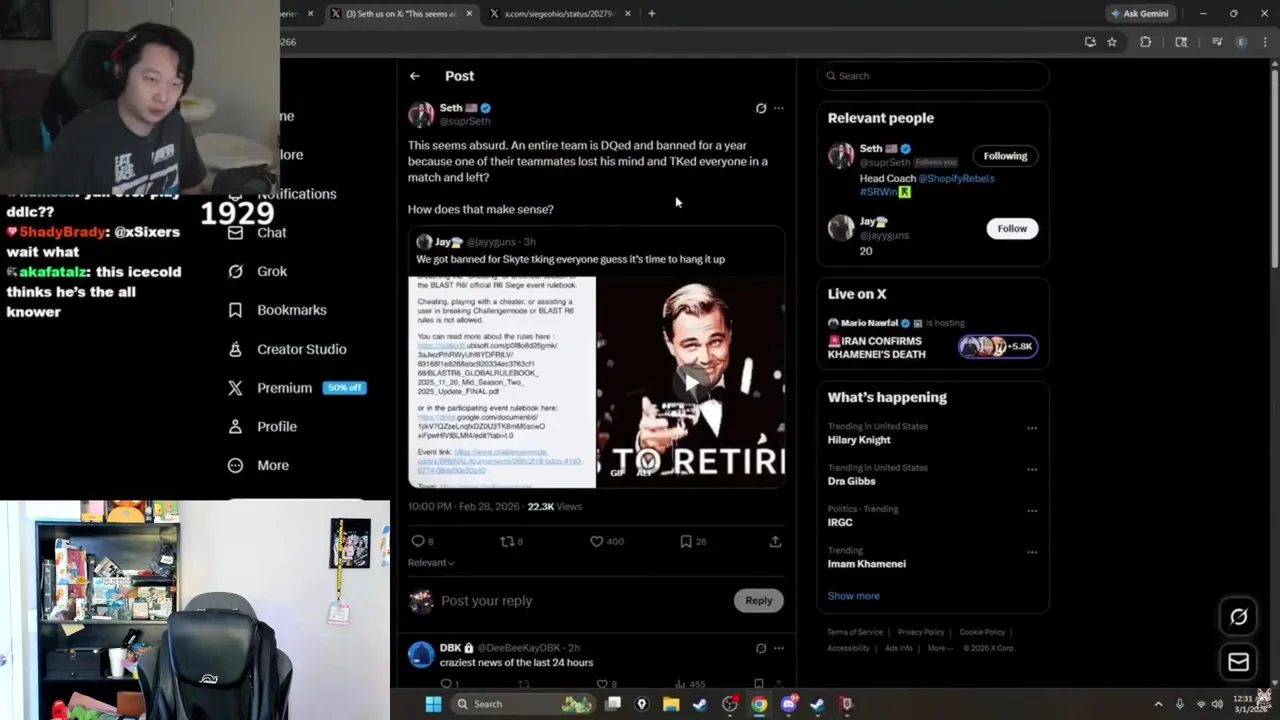
Task: Open Privacy Policy link
Action: [x=921, y=632]
